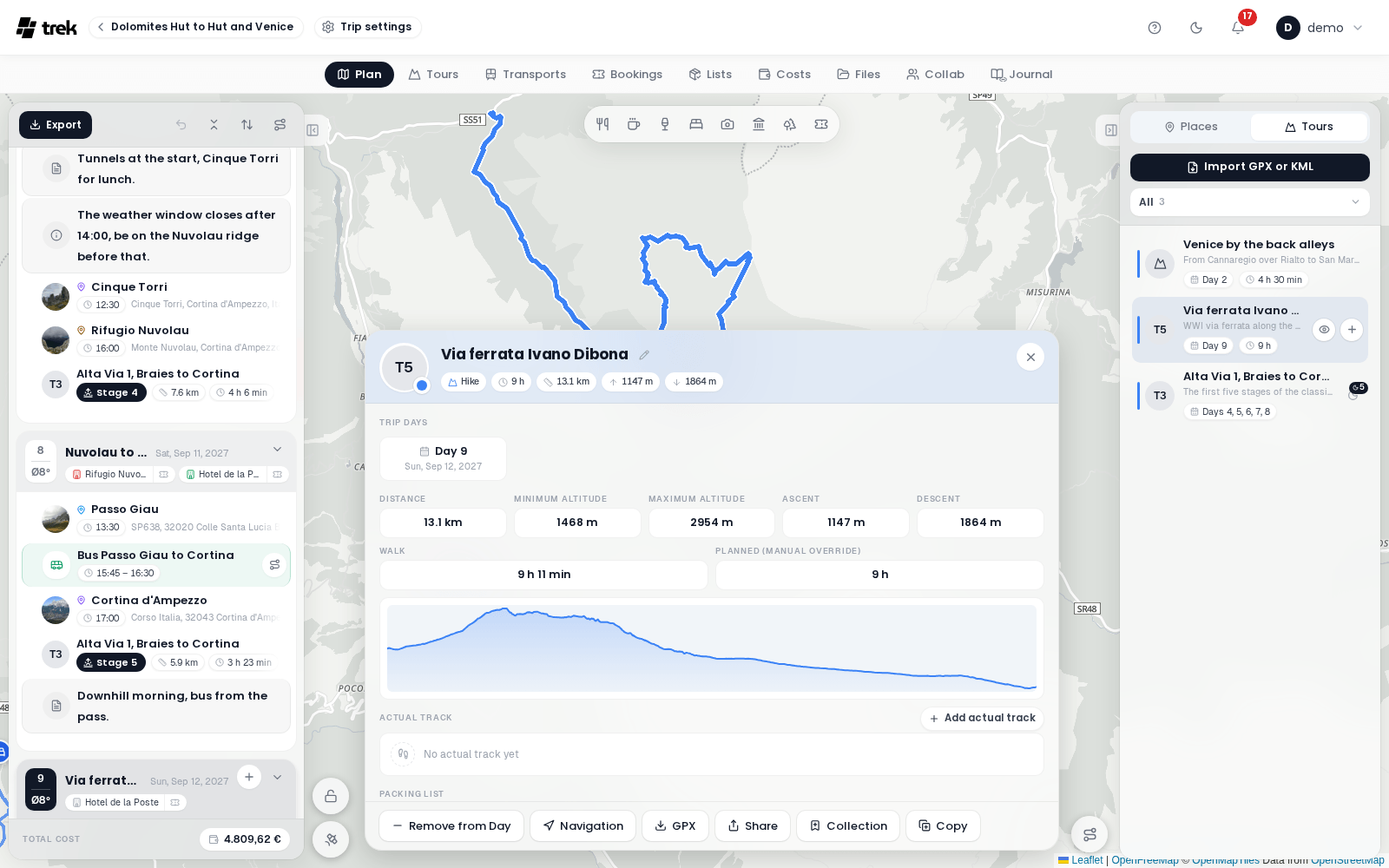Click the elevation profile chart
This screenshot has height=868, width=1389.
click(712, 648)
